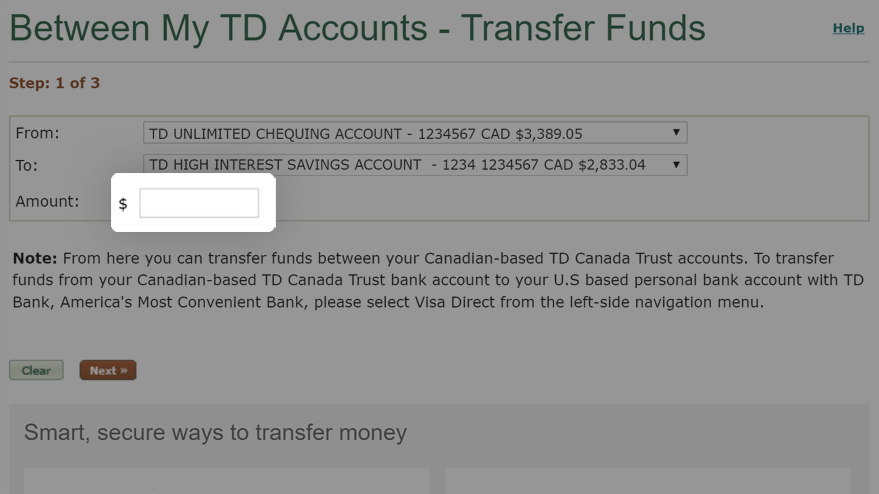Click the arrow on the chequing account selector

[x=676, y=132]
